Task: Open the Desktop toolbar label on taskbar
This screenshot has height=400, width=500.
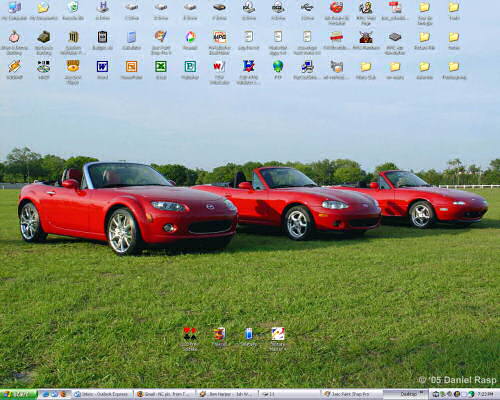Action: click(x=408, y=394)
